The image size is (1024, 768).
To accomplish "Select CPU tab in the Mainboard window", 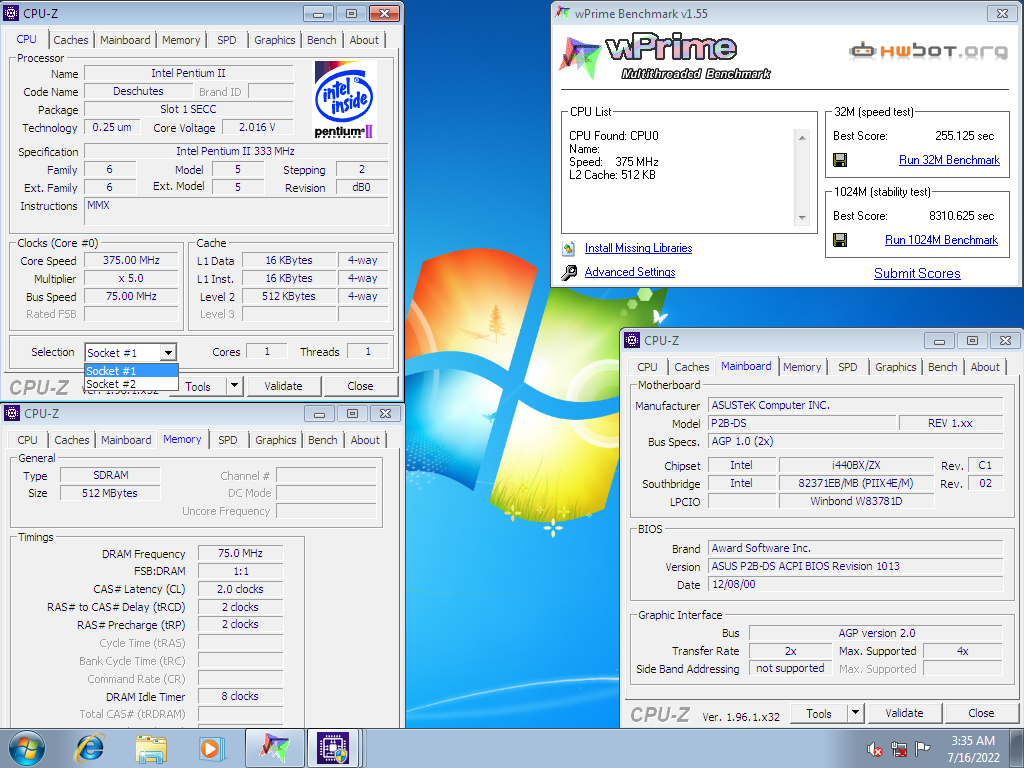I will (x=647, y=367).
